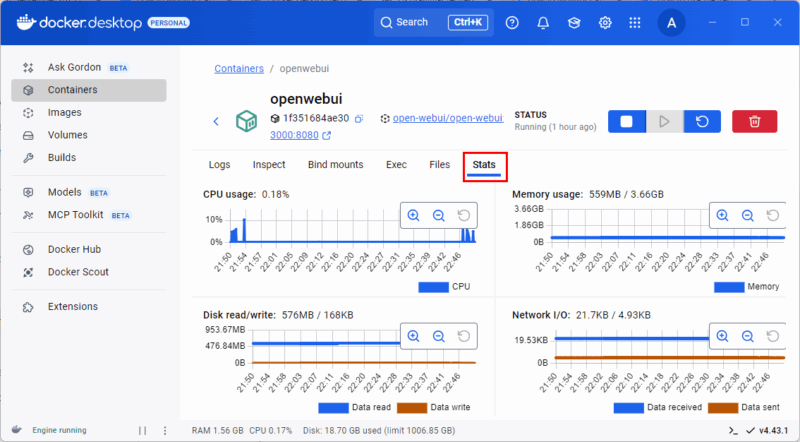Click the RAM 1.56 GB status entry
Image resolution: width=800 pixels, height=442 pixels.
click(x=217, y=431)
